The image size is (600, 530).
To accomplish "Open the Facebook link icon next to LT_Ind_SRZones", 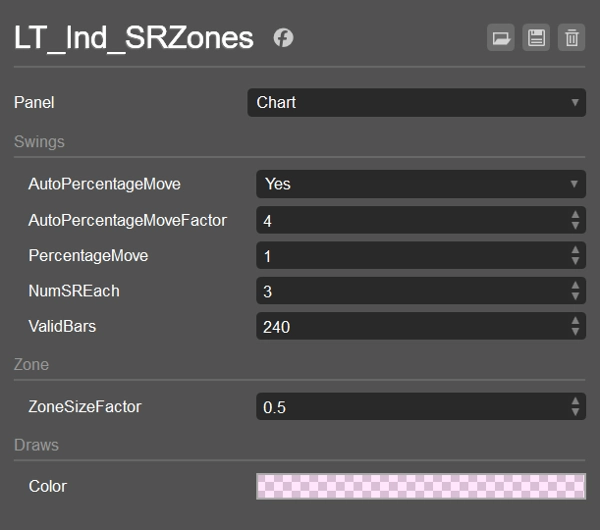I will tap(283, 38).
